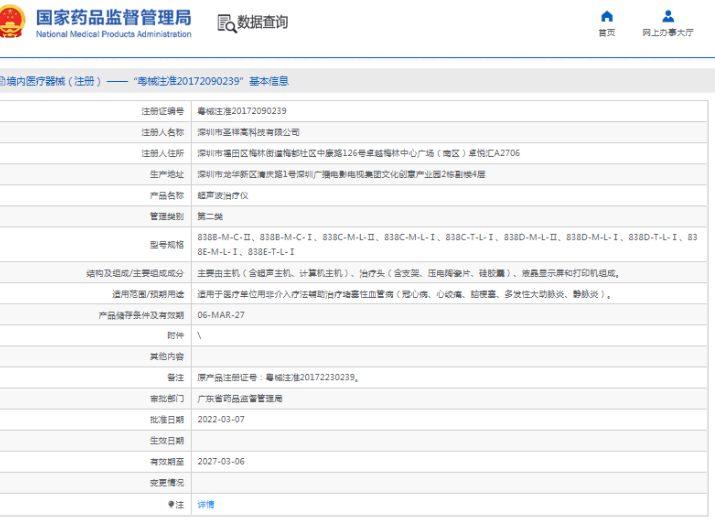Select the production address in 生产地址 row
715x522 pixels.
point(341,174)
